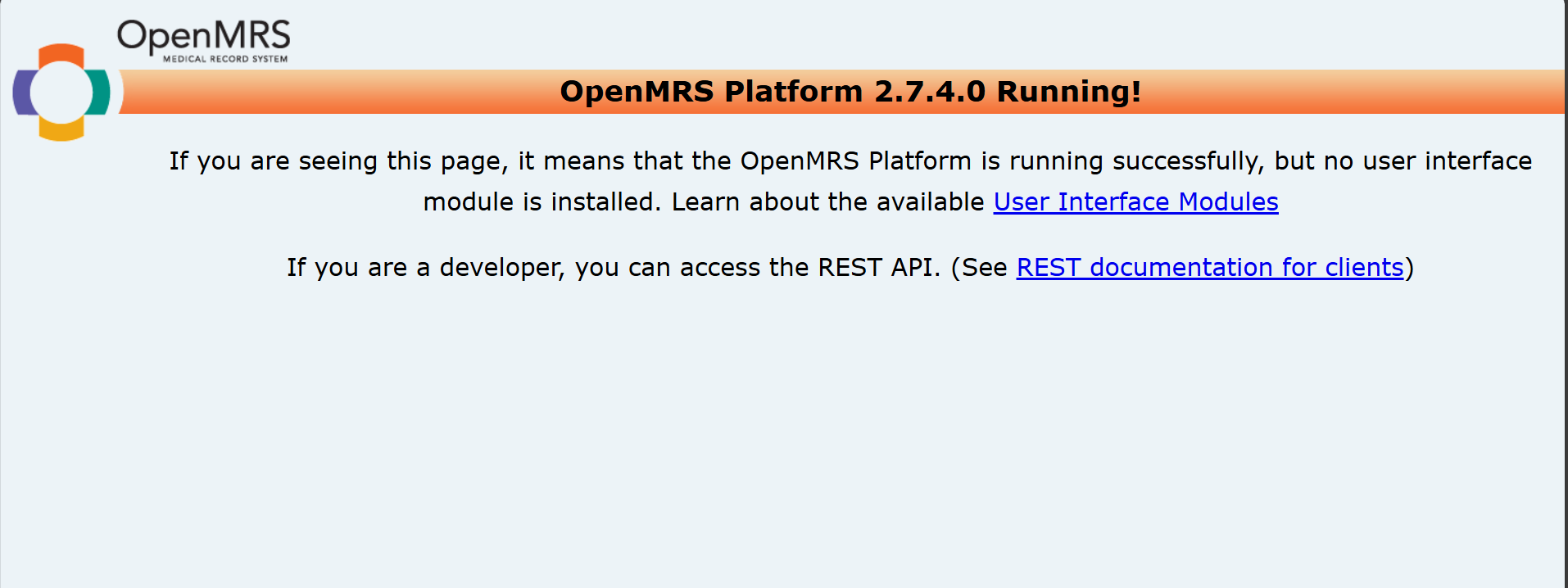This screenshot has width=1568, height=588.
Task: Click the 'If you are seeing this page' text
Action: pos(850,182)
